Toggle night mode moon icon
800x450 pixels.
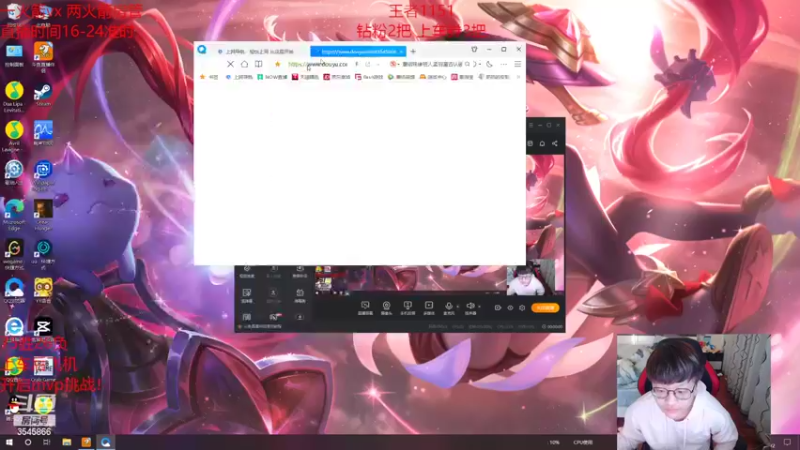(489, 64)
